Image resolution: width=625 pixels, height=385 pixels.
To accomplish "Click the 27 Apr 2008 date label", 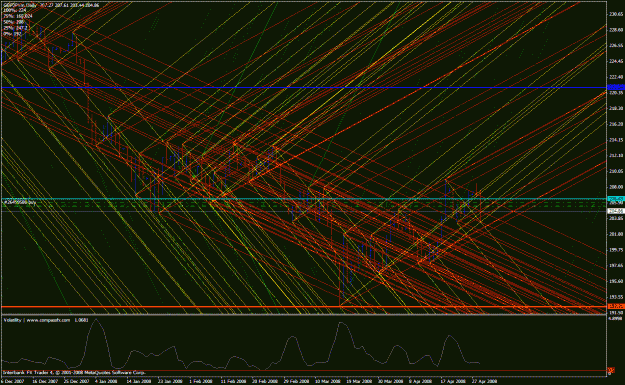I will click(x=485, y=381).
